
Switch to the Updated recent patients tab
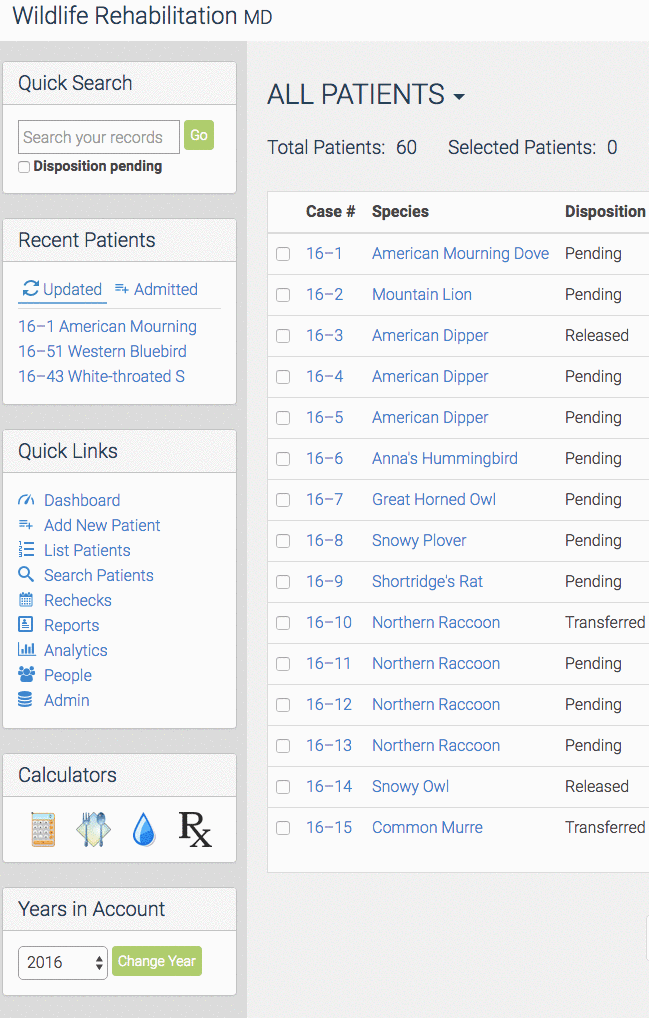pos(62,290)
